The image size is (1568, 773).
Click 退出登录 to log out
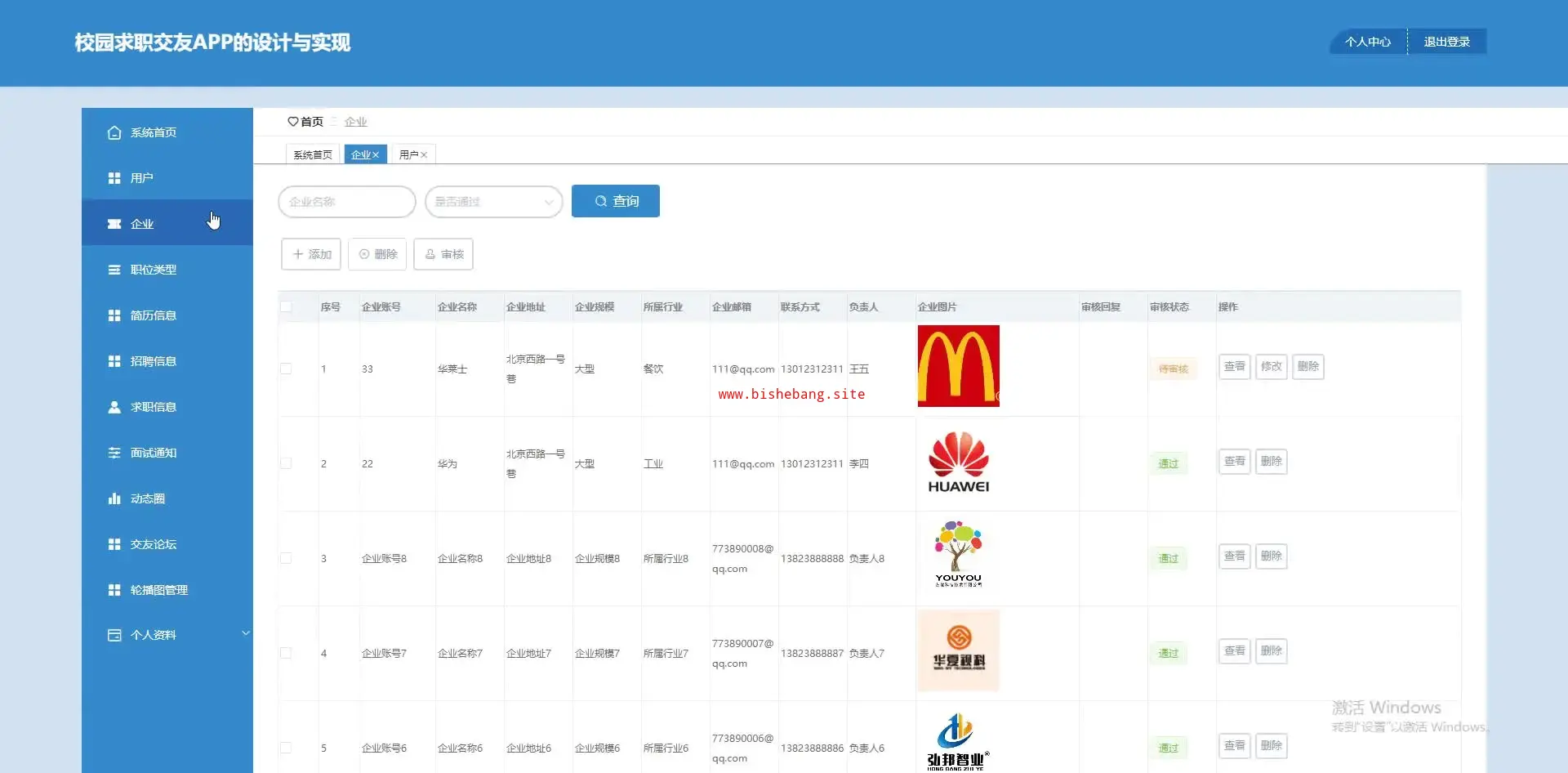click(x=1447, y=42)
